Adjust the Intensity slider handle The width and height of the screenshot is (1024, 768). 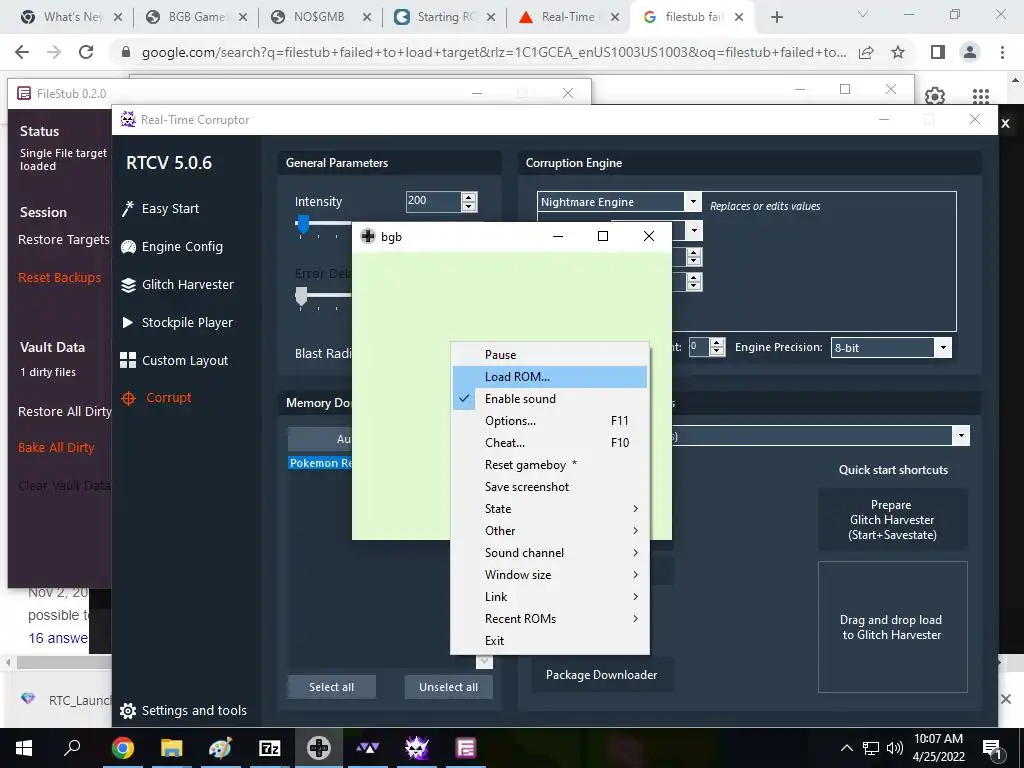pyautogui.click(x=303, y=224)
